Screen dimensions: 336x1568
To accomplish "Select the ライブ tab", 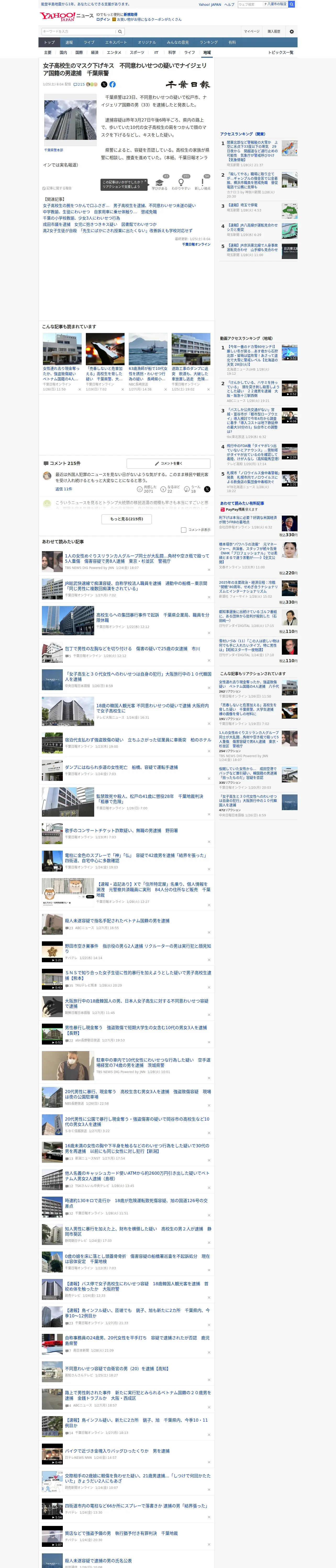I will (x=89, y=43).
